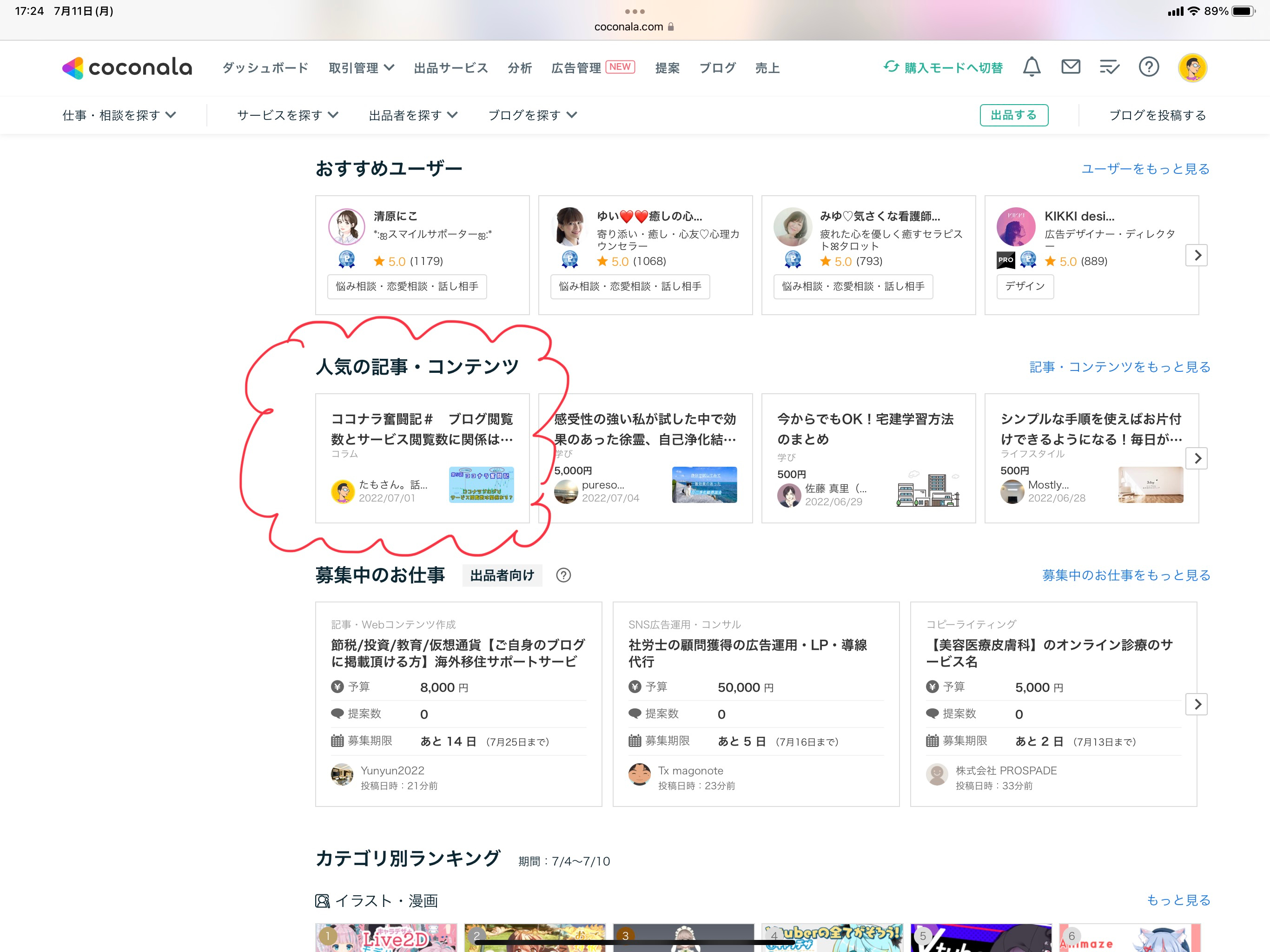The height and width of the screenshot is (952, 1270).
Task: Click the profile avatar icon
Action: point(1192,67)
